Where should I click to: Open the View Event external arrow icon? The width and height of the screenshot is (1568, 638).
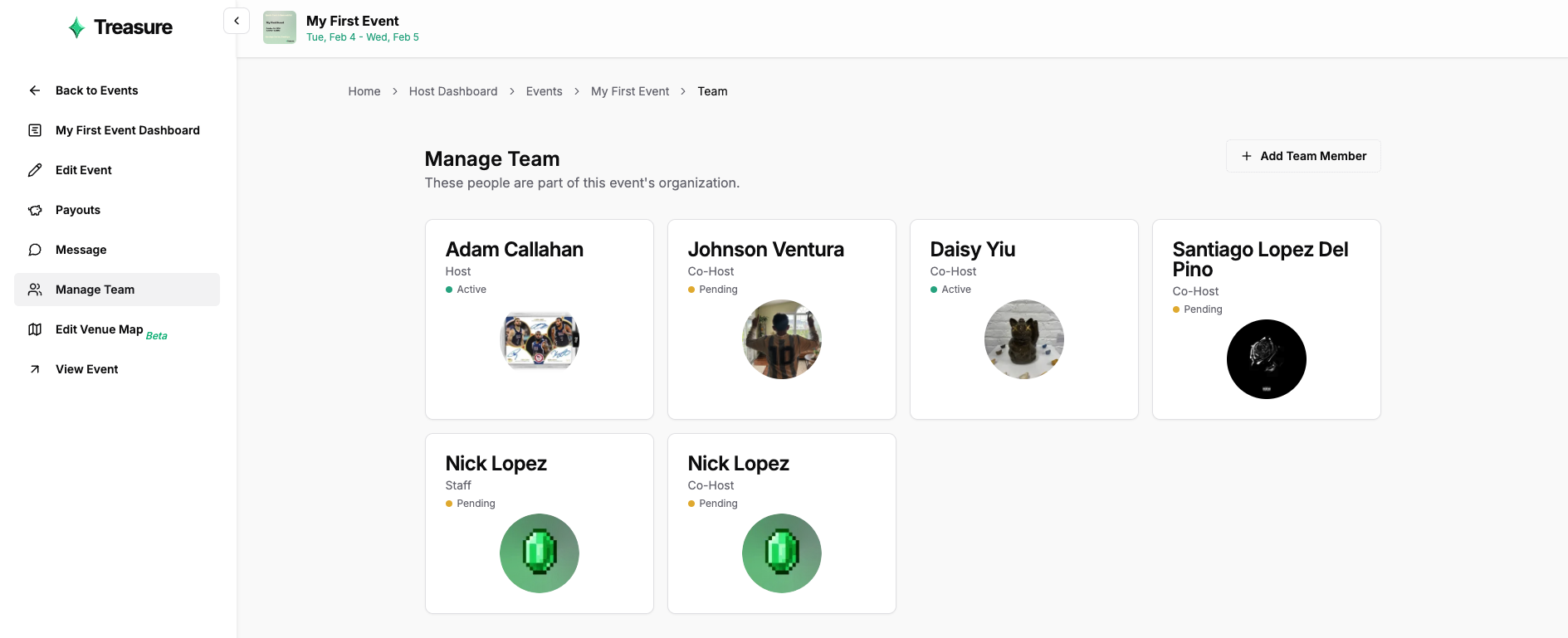(35, 369)
